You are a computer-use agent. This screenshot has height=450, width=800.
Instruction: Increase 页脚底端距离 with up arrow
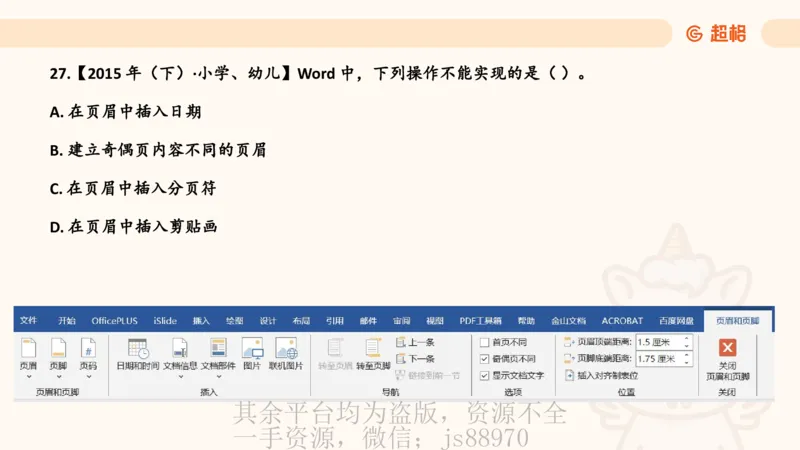coord(686,355)
